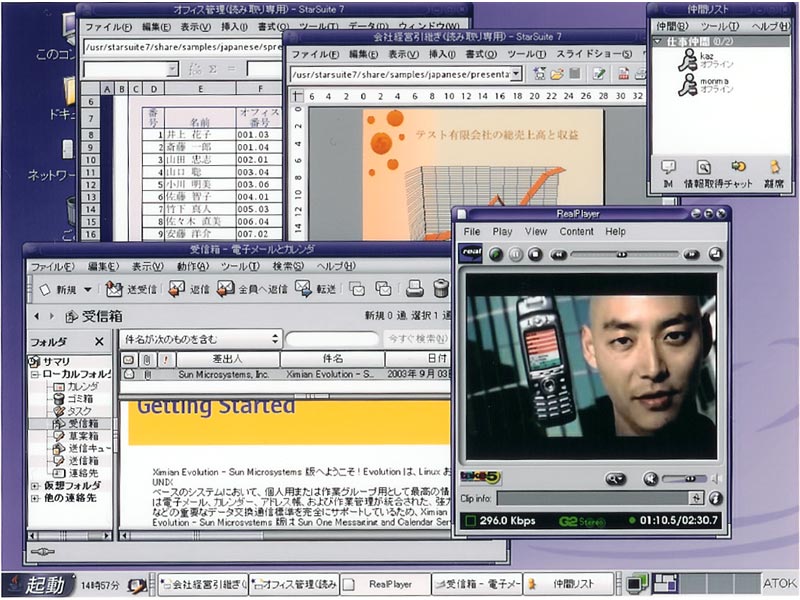Screen dimensions: 800x600
Task: Open the 動作(A) menu in mail window
Action: pyautogui.click(x=193, y=266)
